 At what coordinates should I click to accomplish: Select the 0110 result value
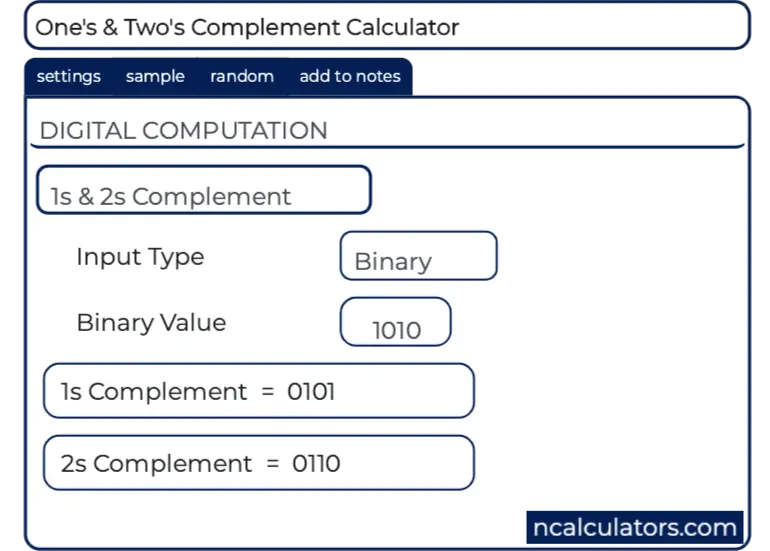pyautogui.click(x=316, y=464)
